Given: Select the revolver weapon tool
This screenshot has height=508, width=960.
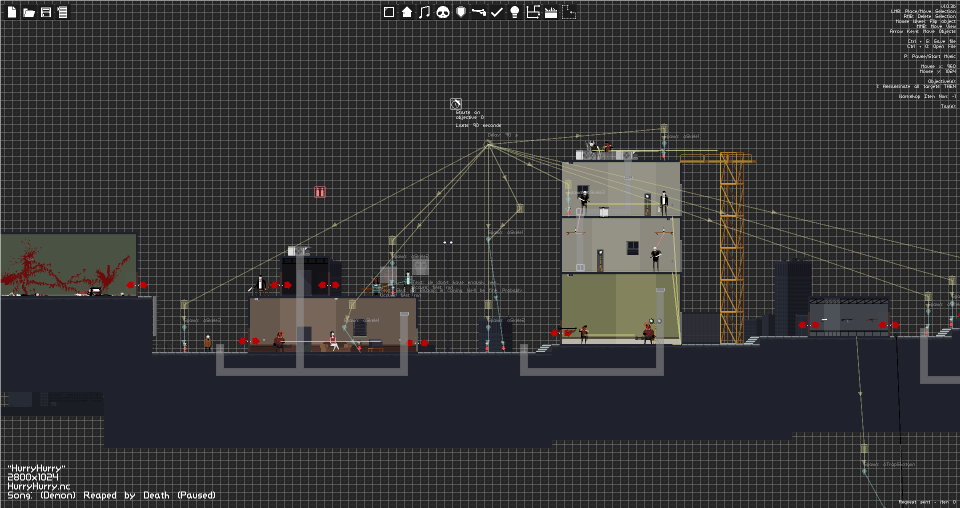Looking at the screenshot, I should pos(479,12).
